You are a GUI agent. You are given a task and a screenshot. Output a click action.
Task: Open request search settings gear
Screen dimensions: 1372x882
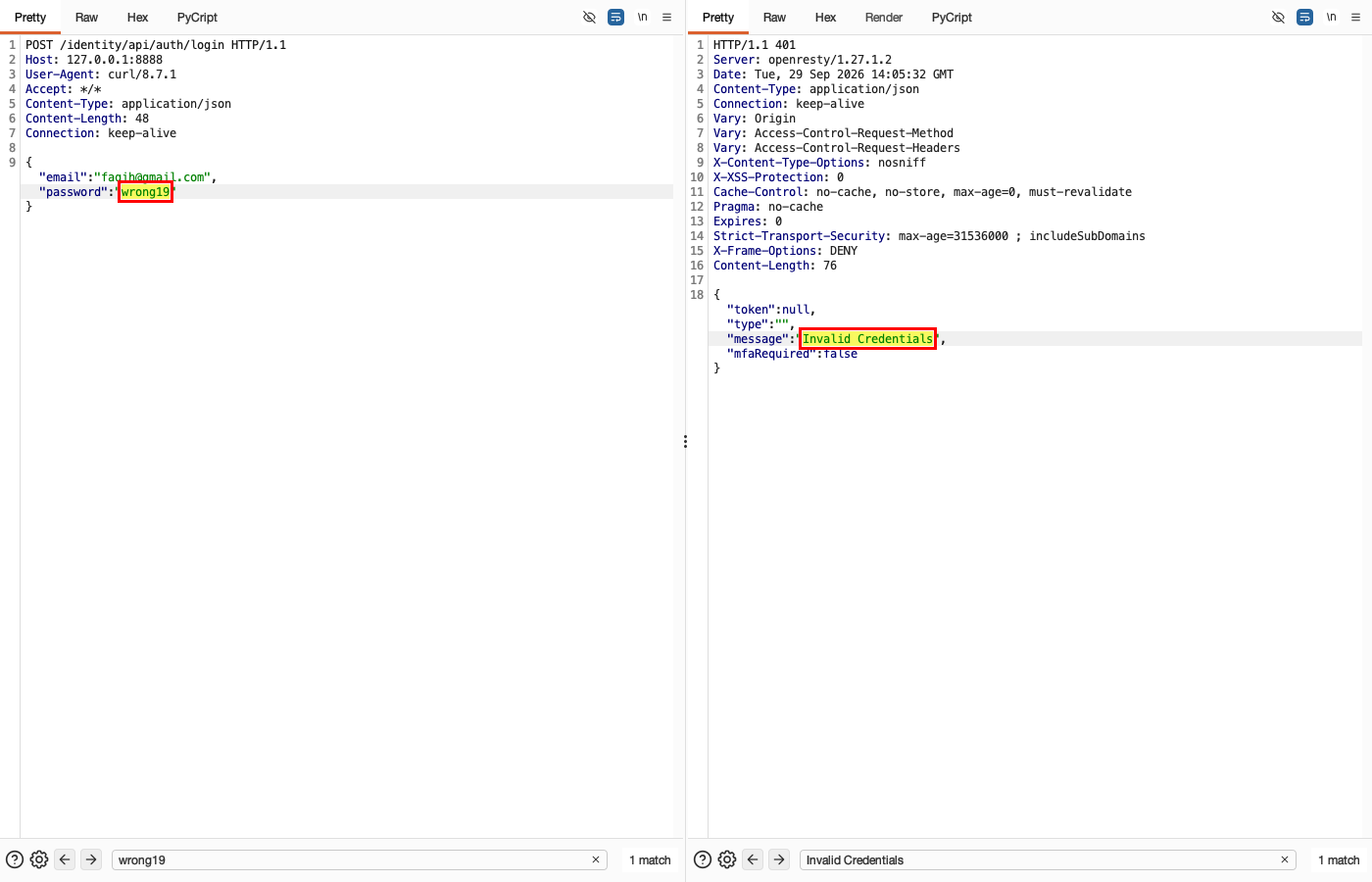(39, 859)
